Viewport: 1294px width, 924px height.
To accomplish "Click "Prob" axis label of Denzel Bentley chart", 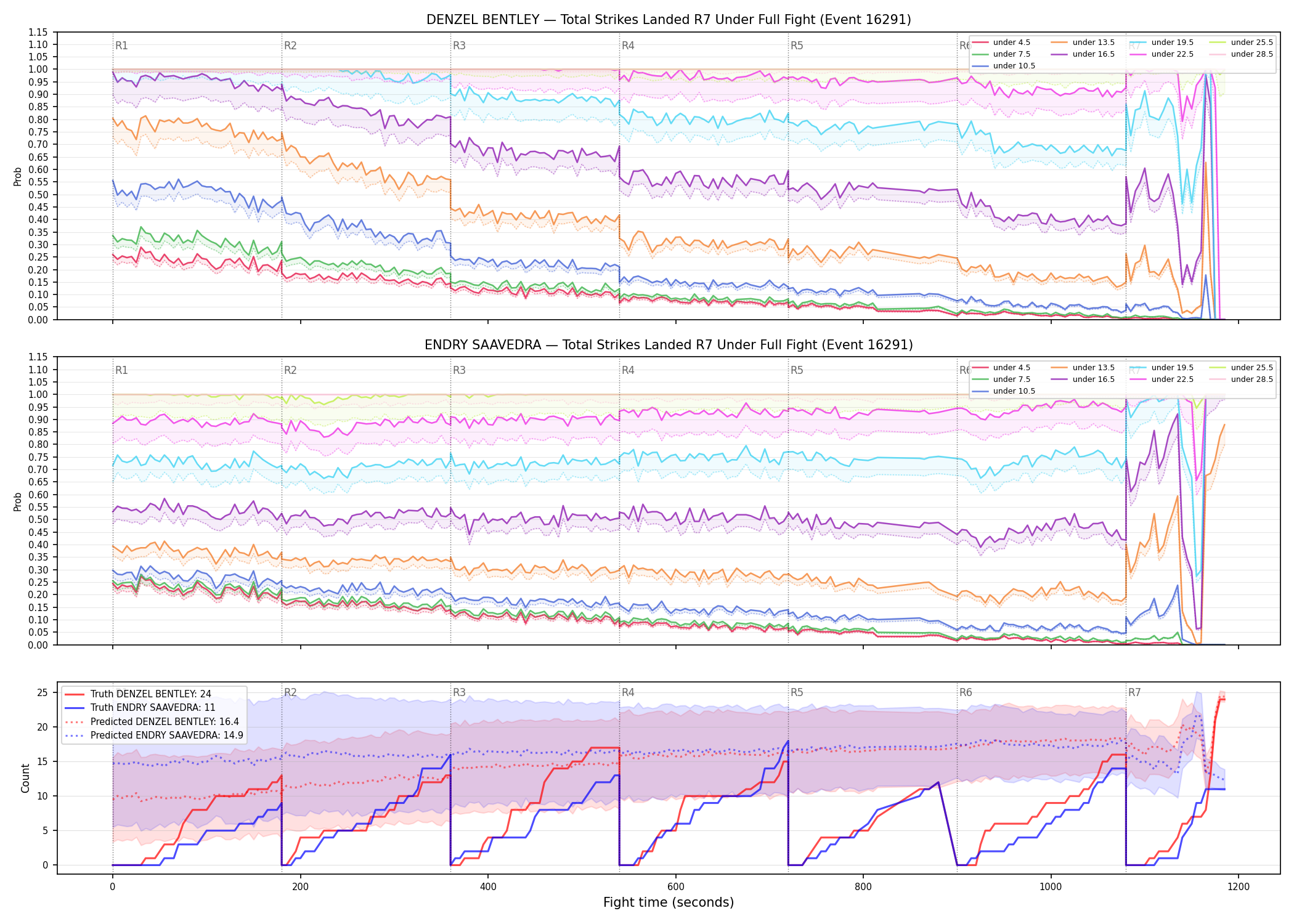I will pyautogui.click(x=18, y=177).
